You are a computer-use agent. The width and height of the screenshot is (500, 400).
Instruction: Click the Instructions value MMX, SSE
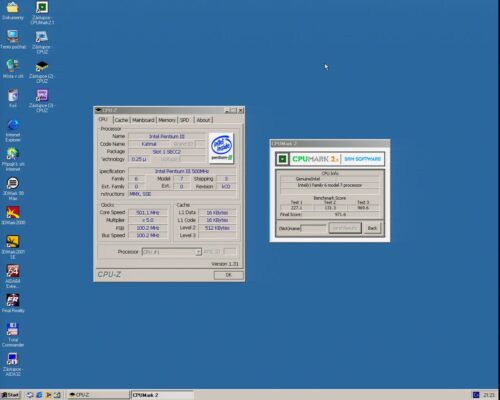point(182,194)
